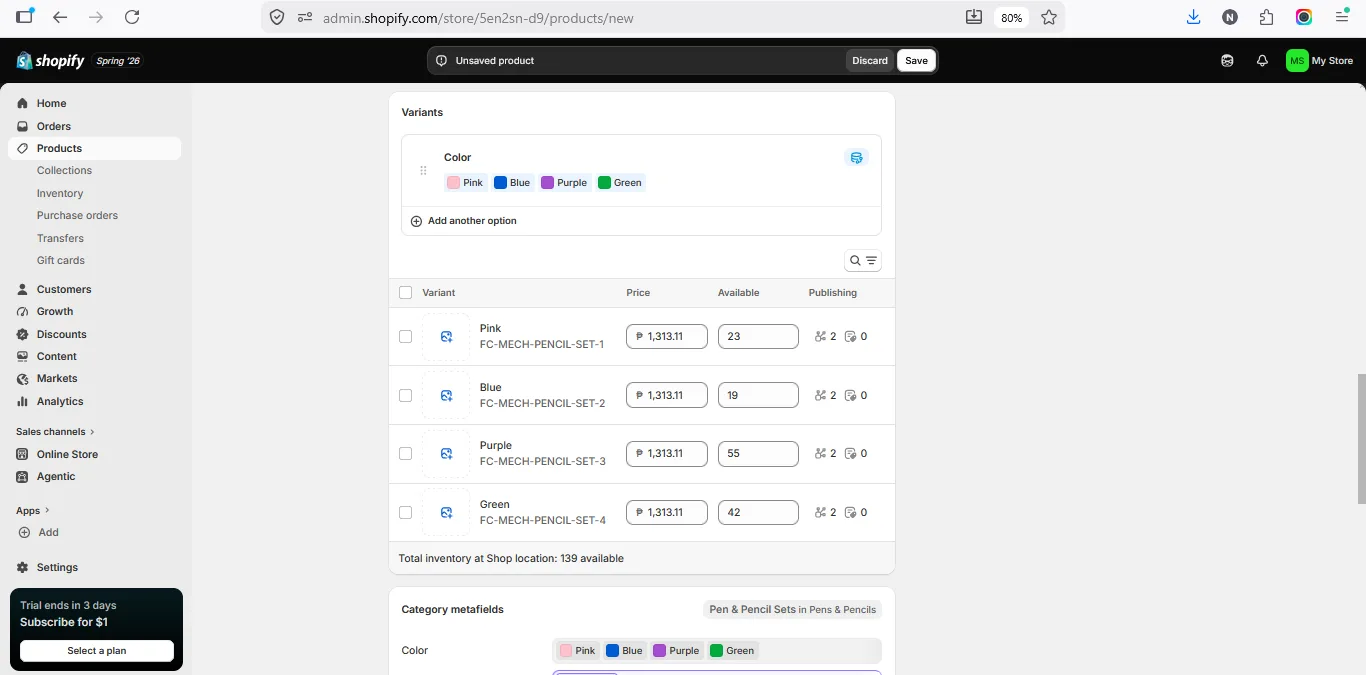Click FC-MECH-PENCIL-SET-3 SKU text
Screen dimensions: 1366x675
pos(543,462)
